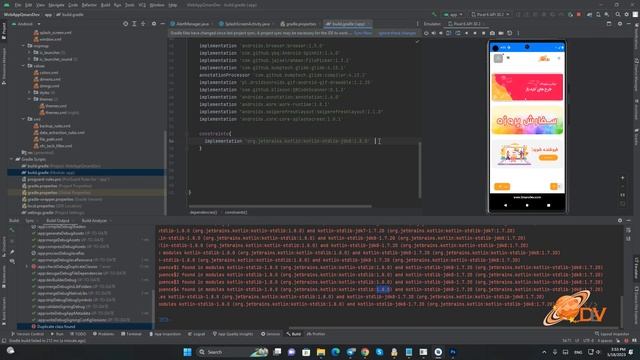
Task: Click the red Stop button in main toolbar
Action: pos(579,14)
